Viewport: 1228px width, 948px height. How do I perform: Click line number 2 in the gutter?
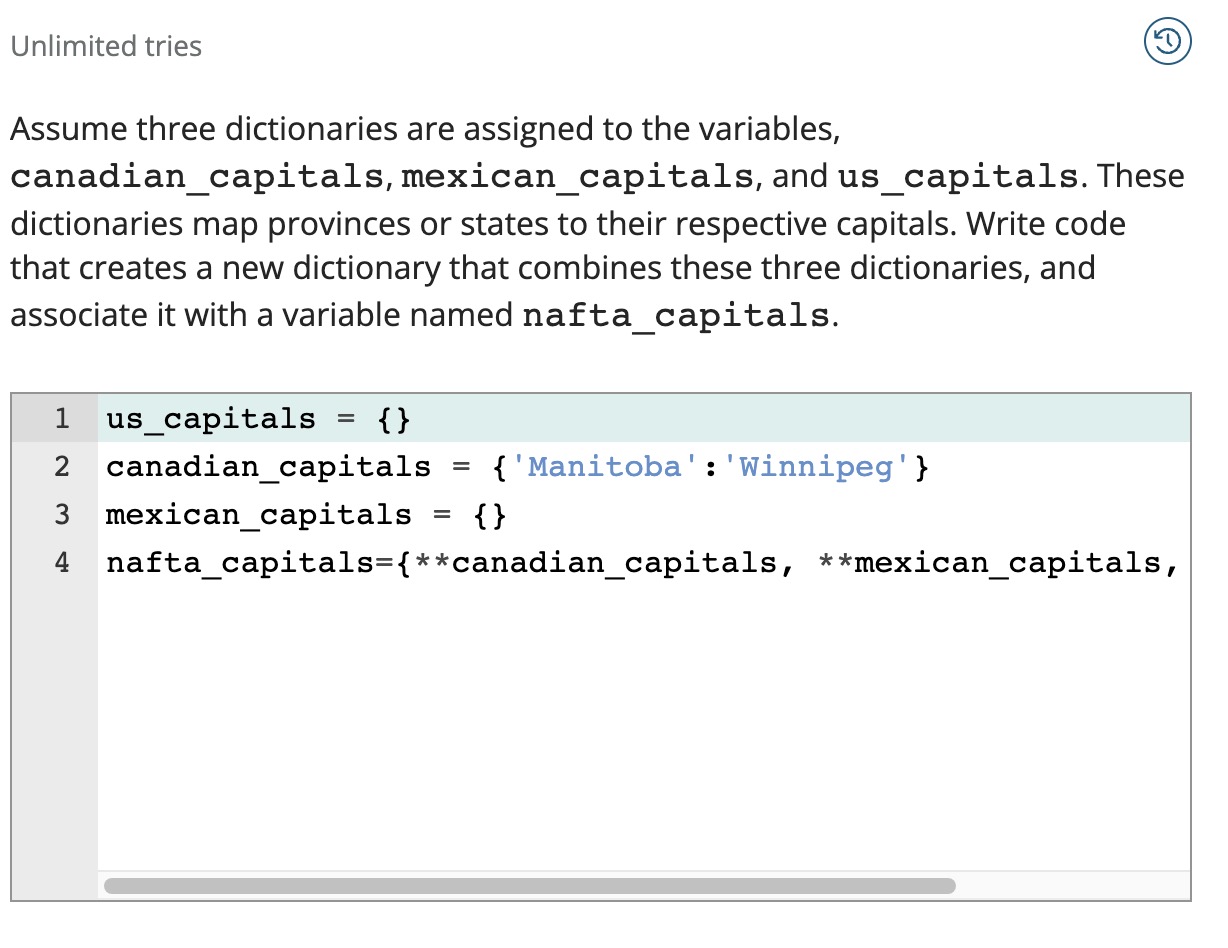(62, 466)
